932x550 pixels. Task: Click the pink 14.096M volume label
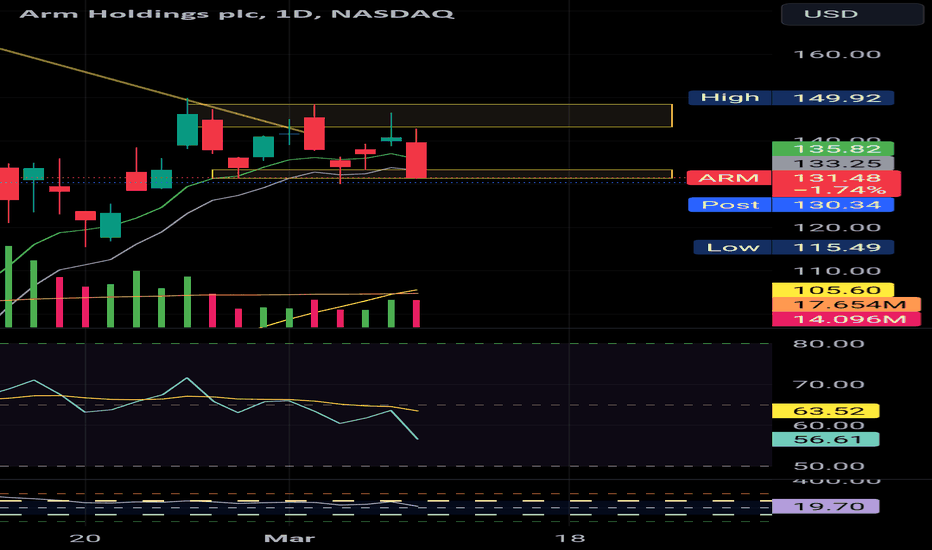[846, 319]
